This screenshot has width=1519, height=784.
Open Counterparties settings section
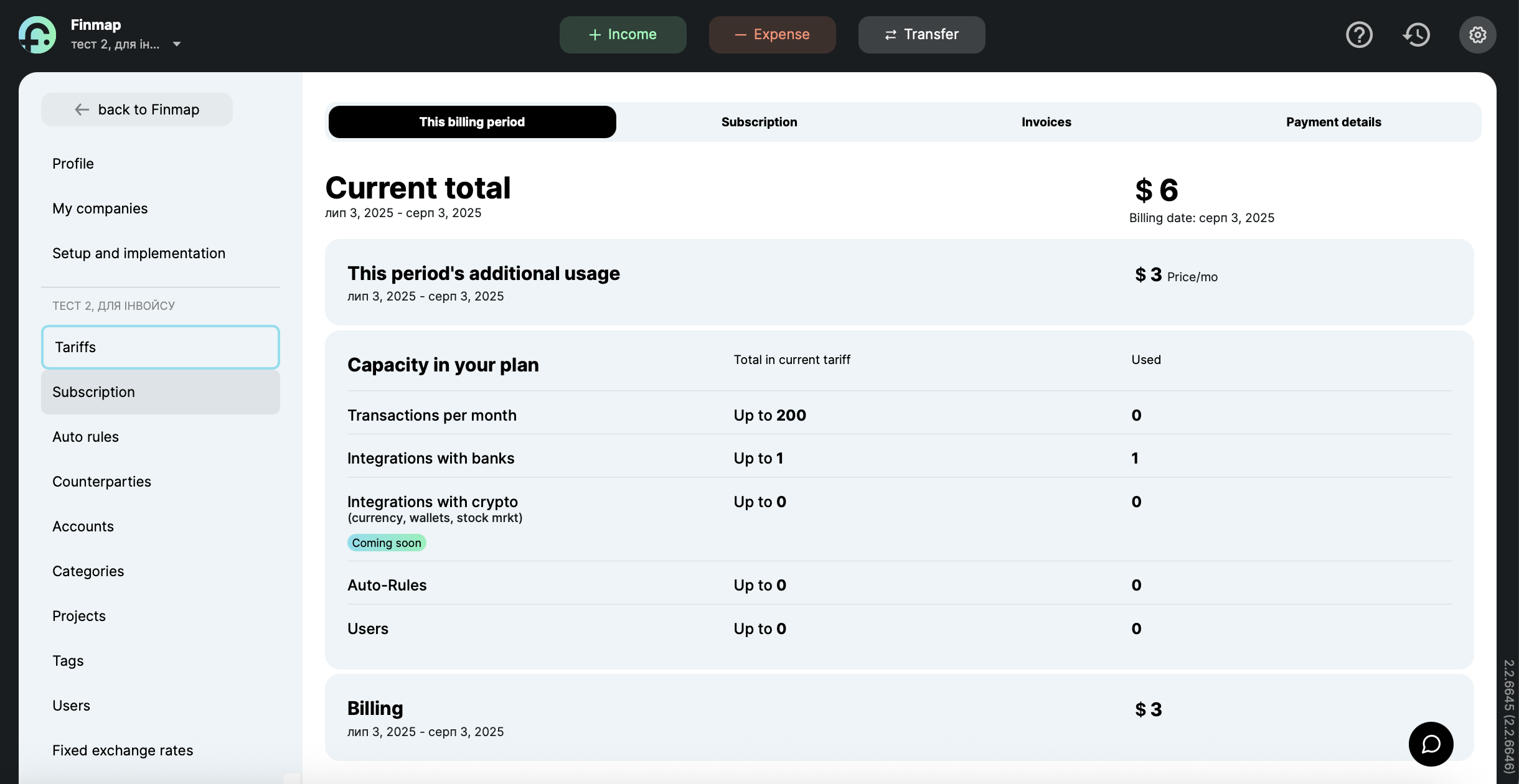tap(101, 482)
